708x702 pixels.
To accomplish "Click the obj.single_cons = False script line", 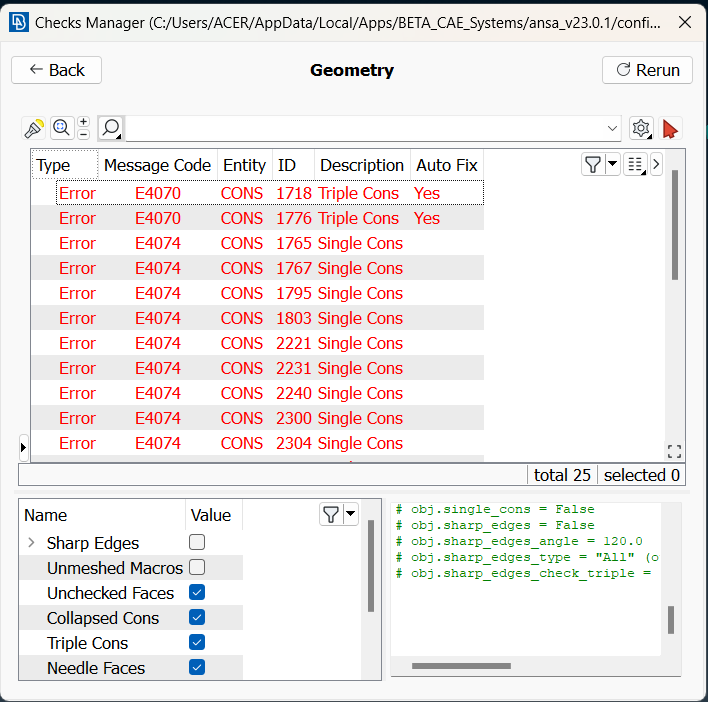I will coord(495,509).
